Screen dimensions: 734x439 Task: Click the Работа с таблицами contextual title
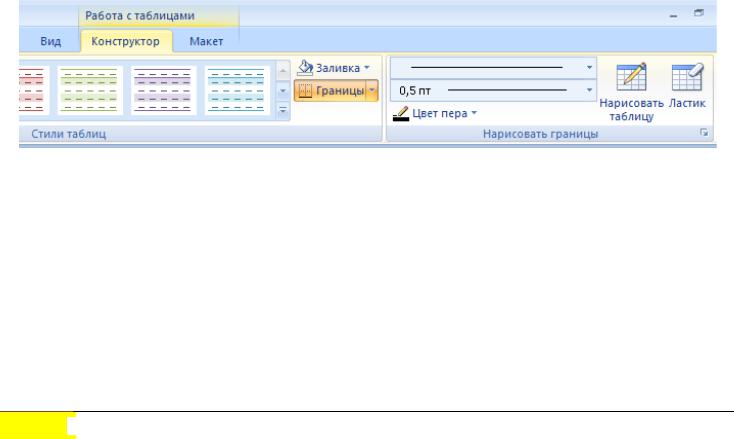coord(140,15)
